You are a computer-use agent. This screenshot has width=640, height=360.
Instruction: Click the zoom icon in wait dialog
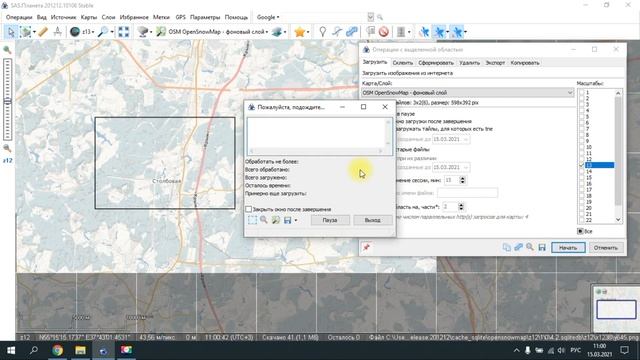264,220
